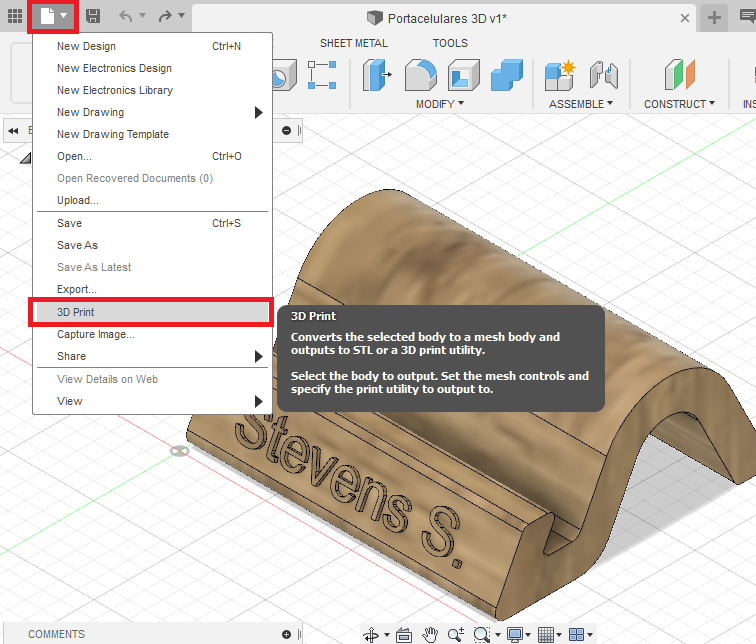Screen dimensions: 756x644
Task: Expand the redo history dropdown arrow
Action: (182, 15)
